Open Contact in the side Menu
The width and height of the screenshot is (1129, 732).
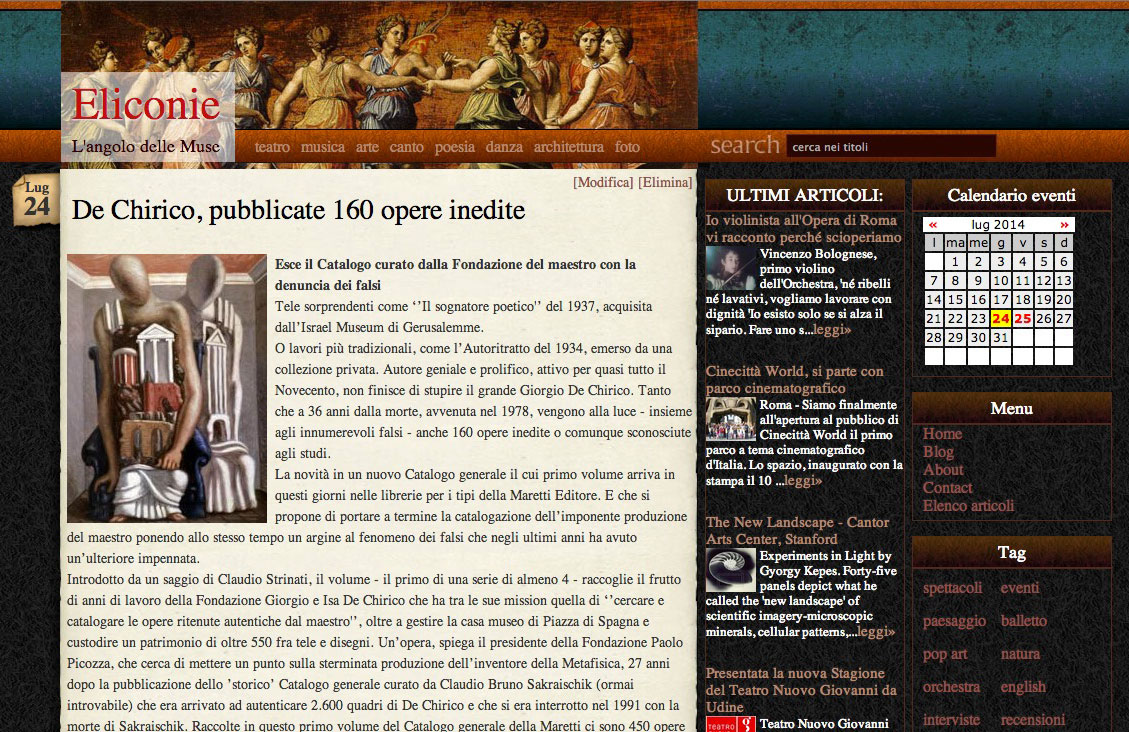tap(948, 488)
